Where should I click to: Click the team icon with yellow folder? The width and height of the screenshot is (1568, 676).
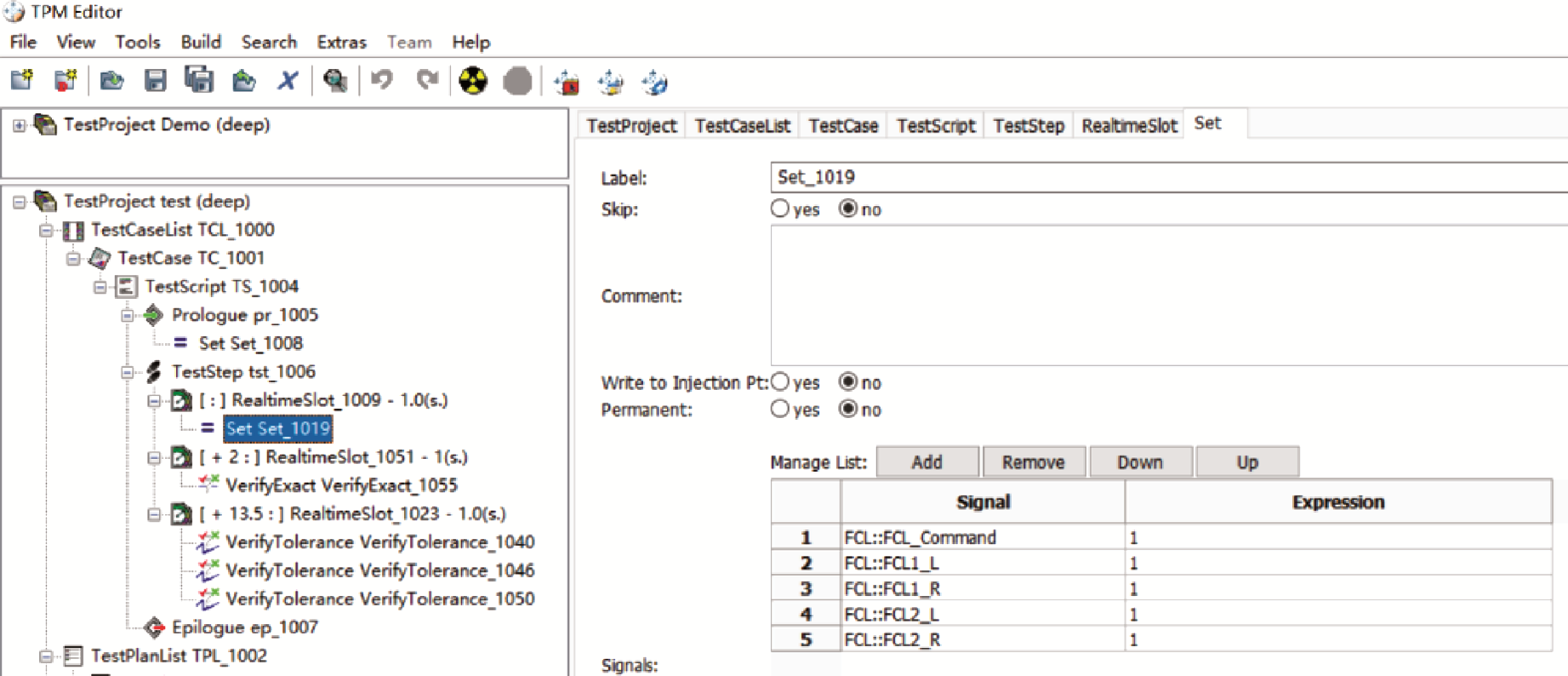click(x=611, y=83)
